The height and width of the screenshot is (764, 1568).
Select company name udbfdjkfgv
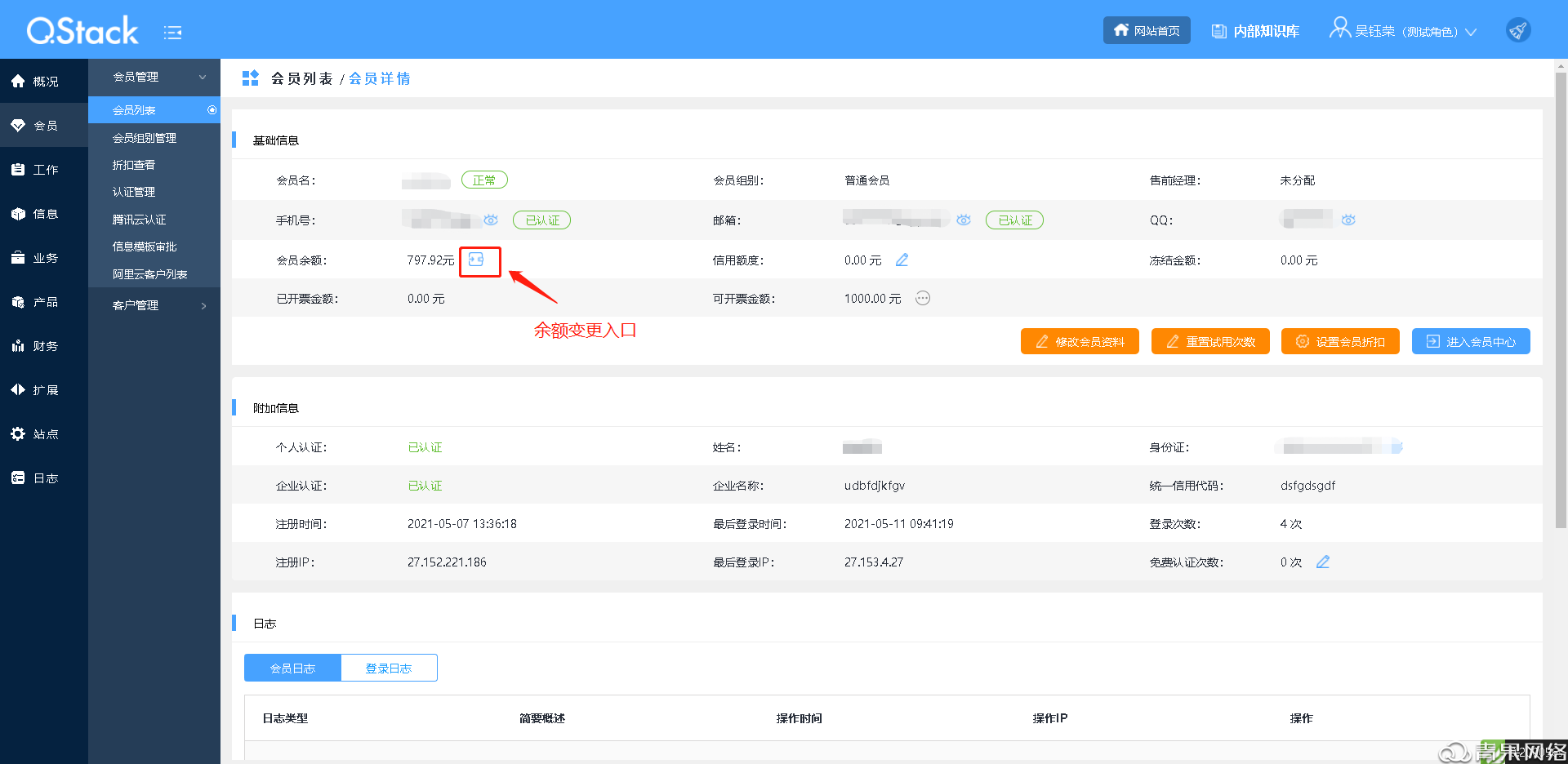pos(875,485)
